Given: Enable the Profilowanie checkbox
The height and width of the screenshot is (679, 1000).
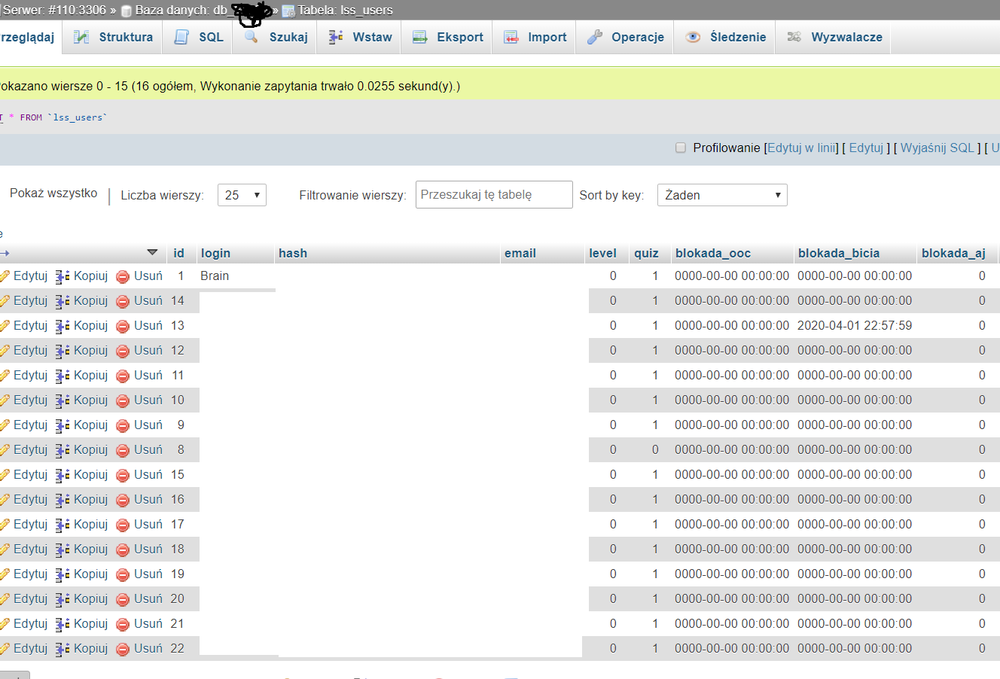Looking at the screenshot, I should click(681, 148).
